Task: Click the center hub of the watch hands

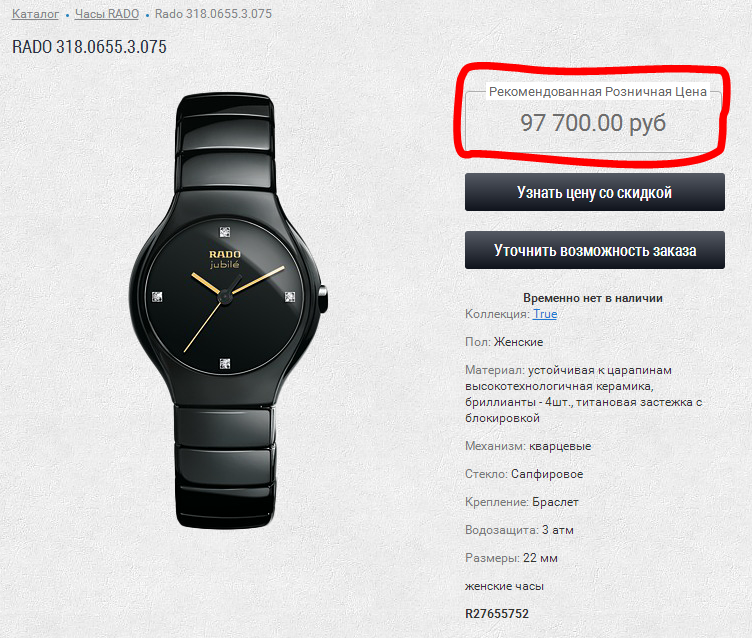Action: point(224,297)
